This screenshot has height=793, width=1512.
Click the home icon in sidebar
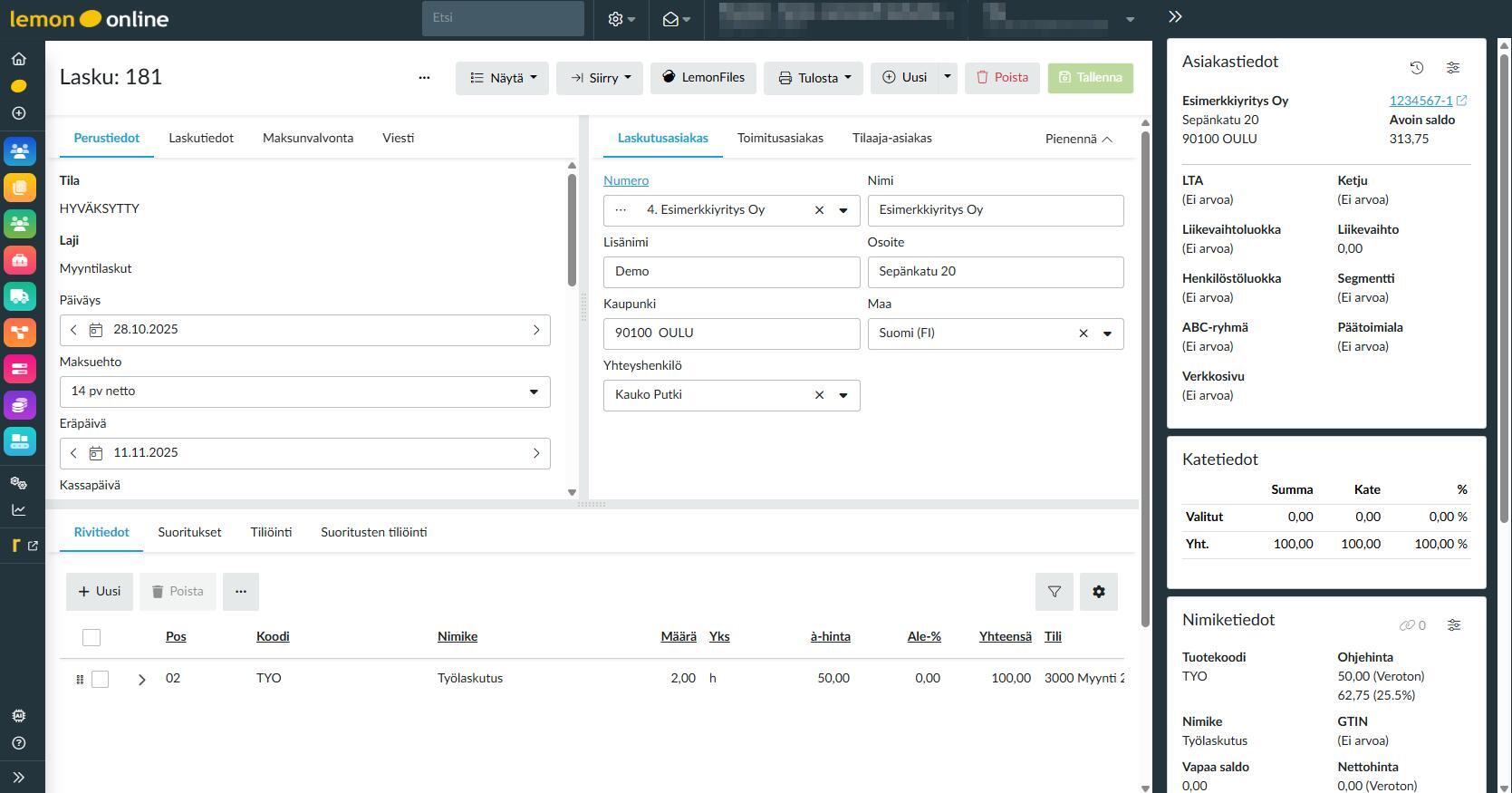point(19,59)
